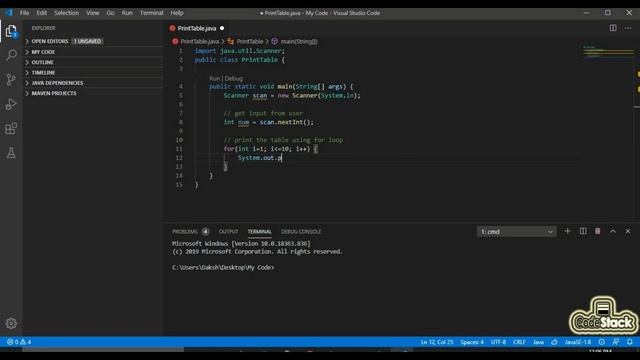
Task: Switch to the Debug Console tab
Action: 301,231
